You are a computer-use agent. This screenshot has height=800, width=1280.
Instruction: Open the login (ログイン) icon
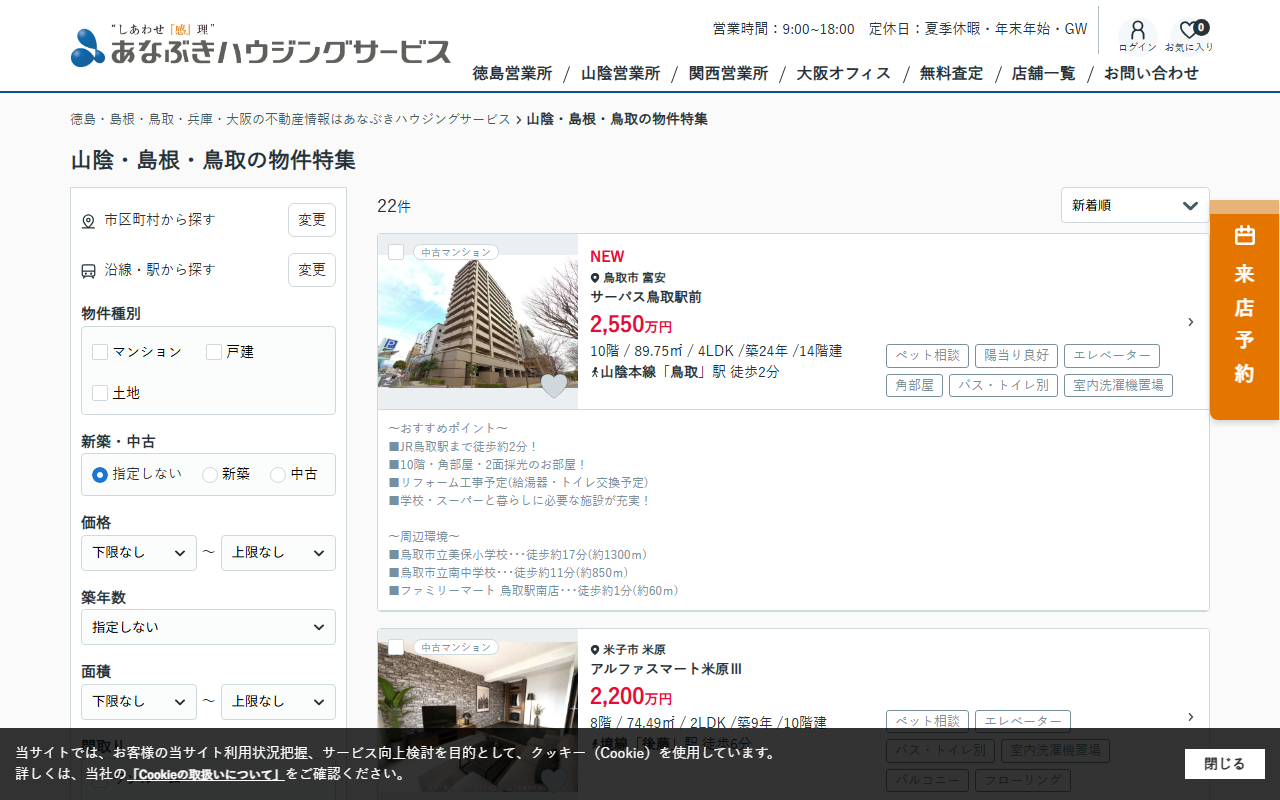(1137, 35)
